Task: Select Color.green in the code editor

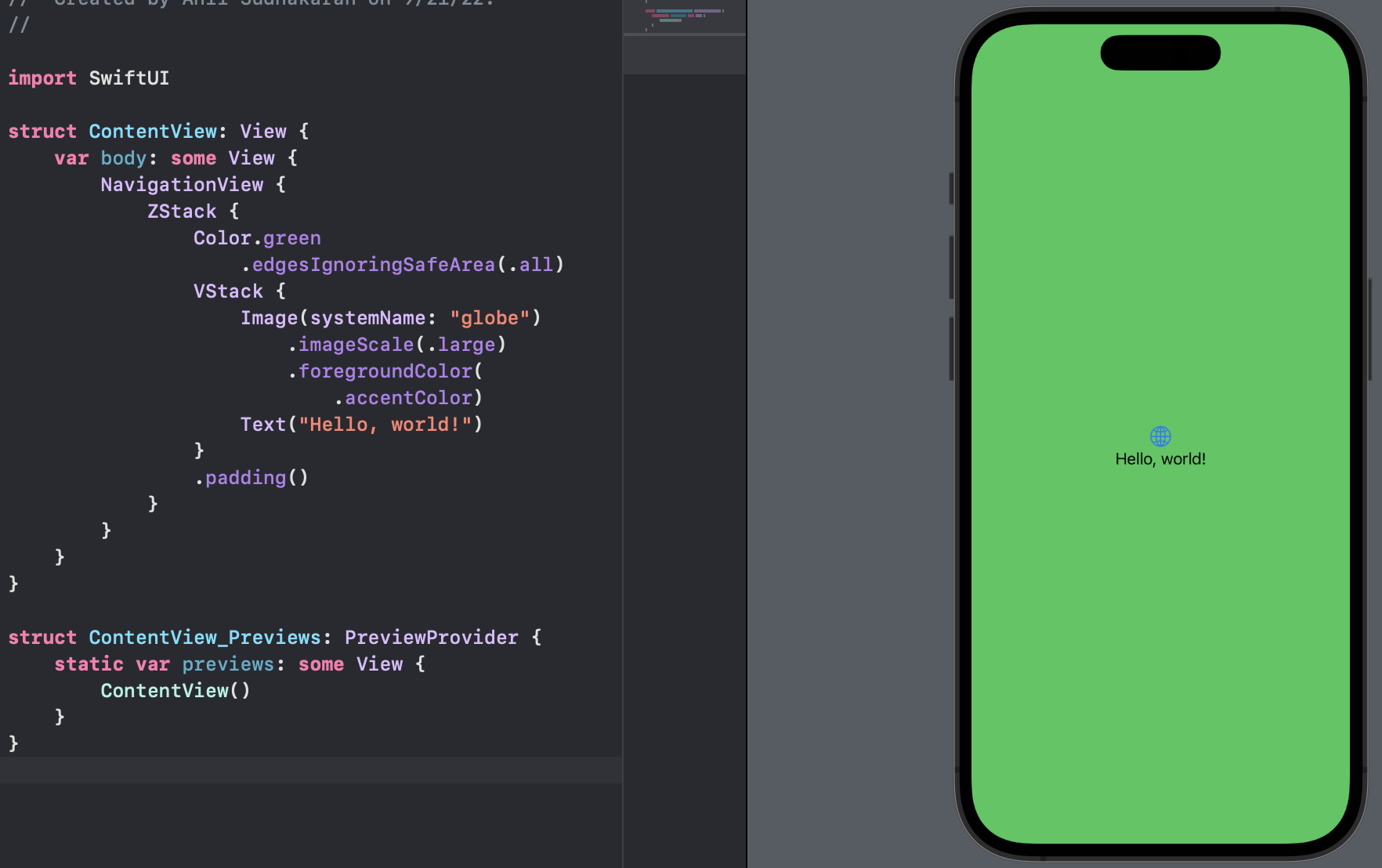Action: [257, 237]
